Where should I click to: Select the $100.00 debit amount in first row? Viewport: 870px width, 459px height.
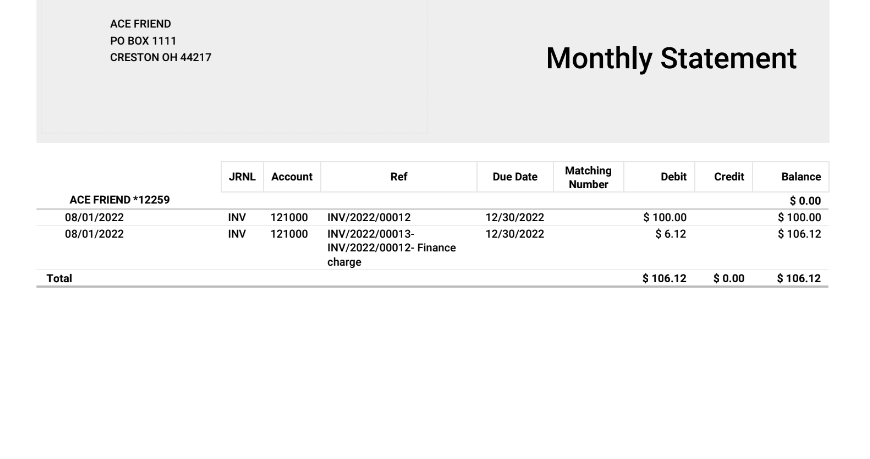pyautogui.click(x=664, y=217)
